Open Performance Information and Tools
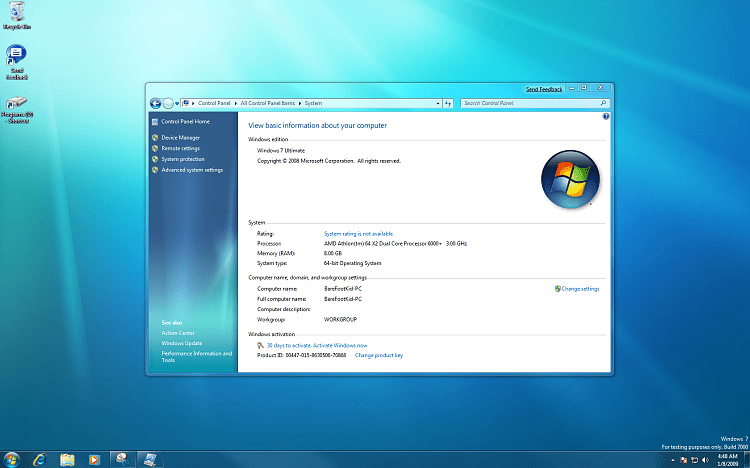The height and width of the screenshot is (468, 750). 197,357
